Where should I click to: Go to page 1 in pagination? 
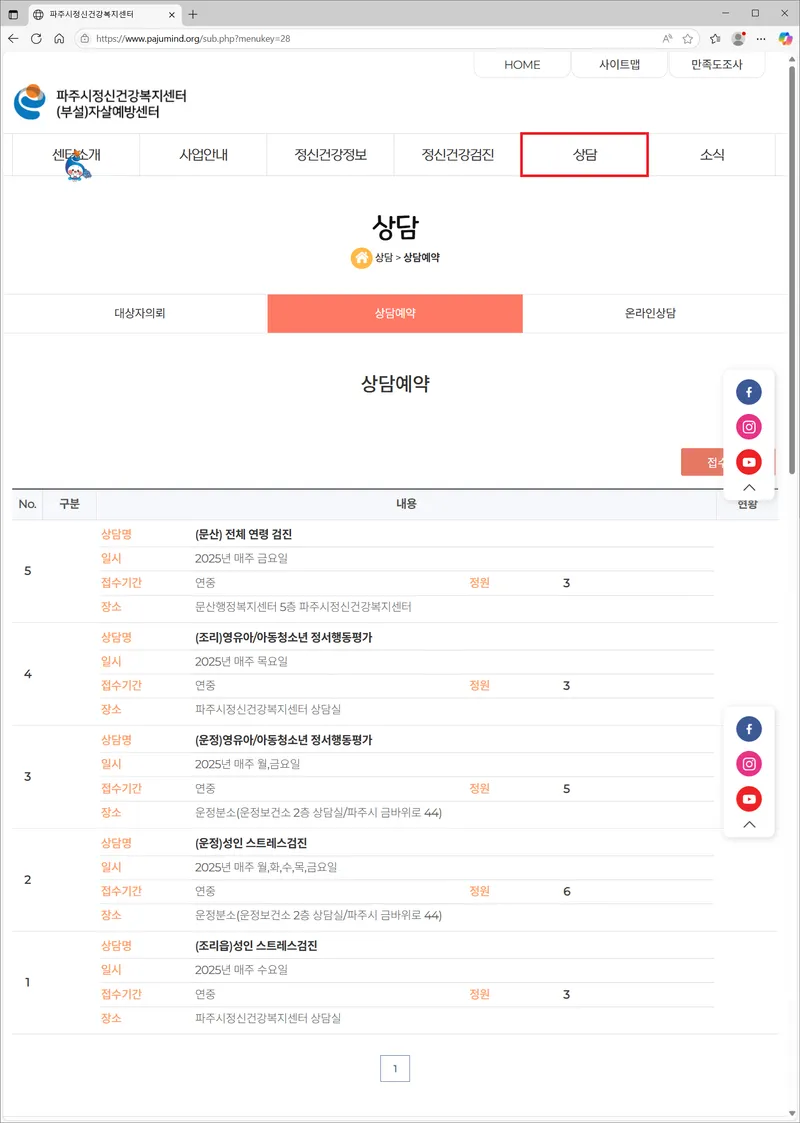[395, 1069]
